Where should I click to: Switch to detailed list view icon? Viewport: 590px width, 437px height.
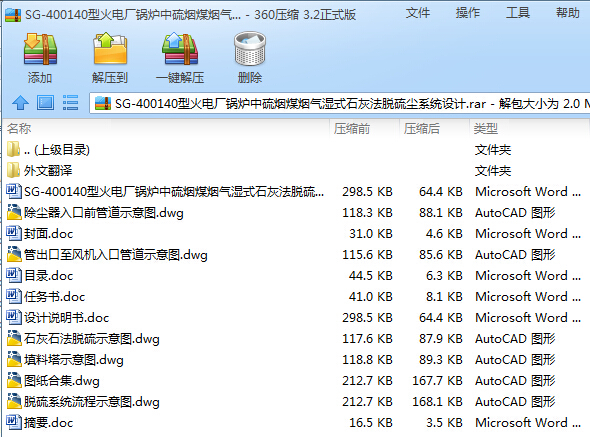coord(70,103)
